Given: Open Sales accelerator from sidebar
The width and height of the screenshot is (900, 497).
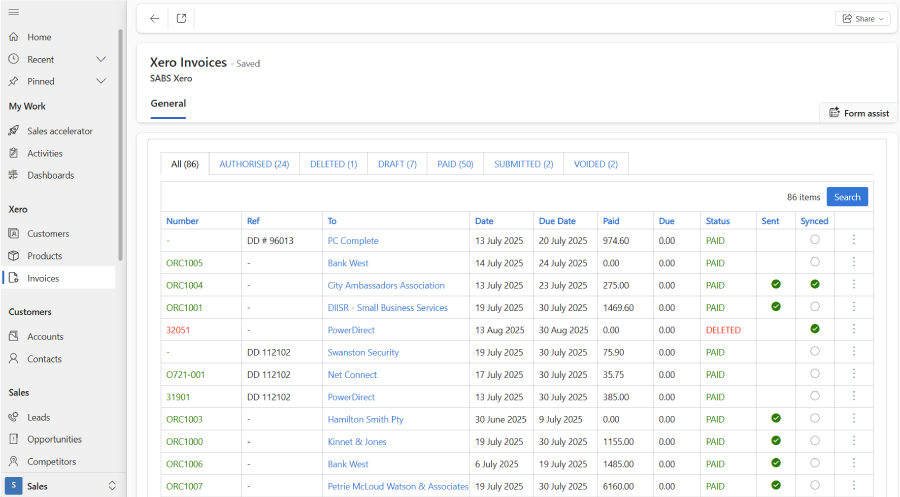Looking at the screenshot, I should click(59, 131).
